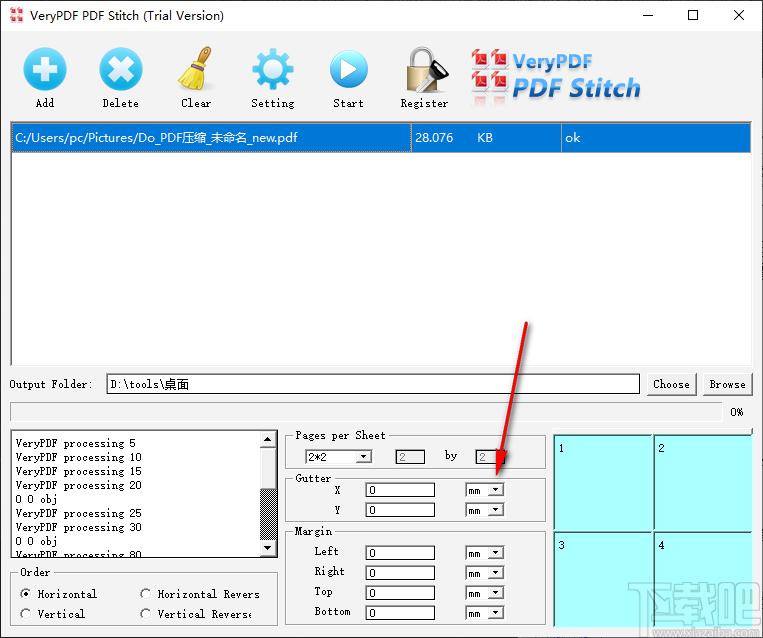Open the Gutter Y unit dropdown
This screenshot has width=763, height=638.
click(x=495, y=510)
